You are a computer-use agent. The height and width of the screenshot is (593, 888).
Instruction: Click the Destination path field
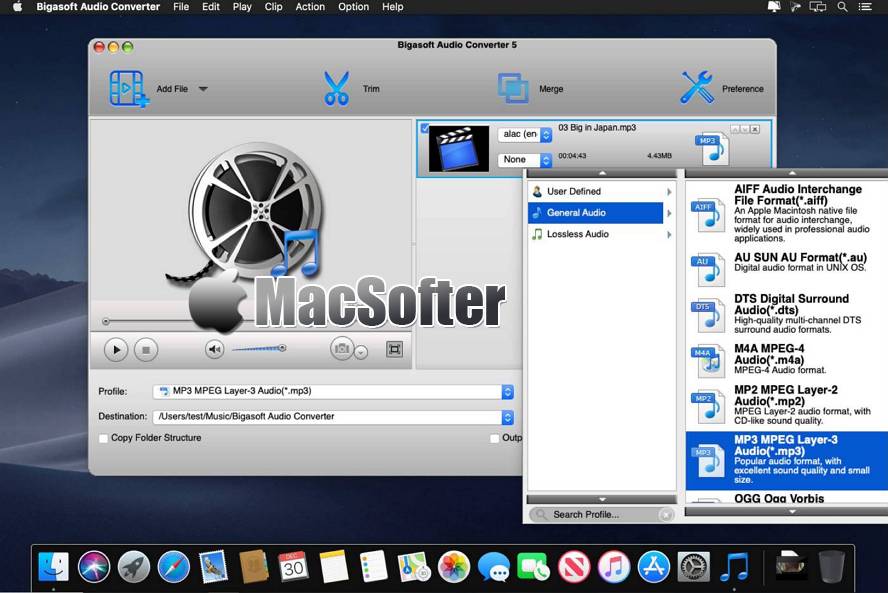click(x=327, y=417)
